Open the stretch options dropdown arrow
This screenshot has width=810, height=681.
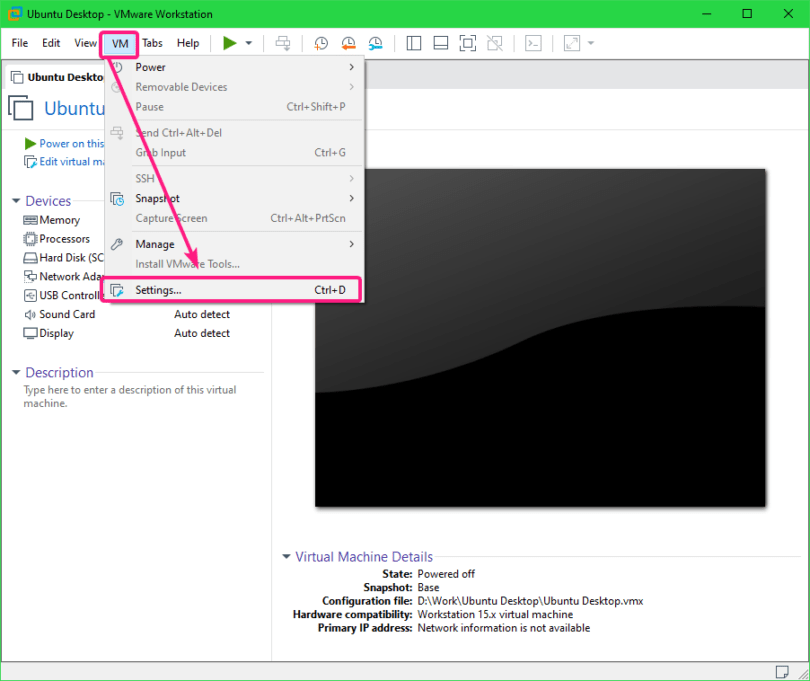(591, 43)
